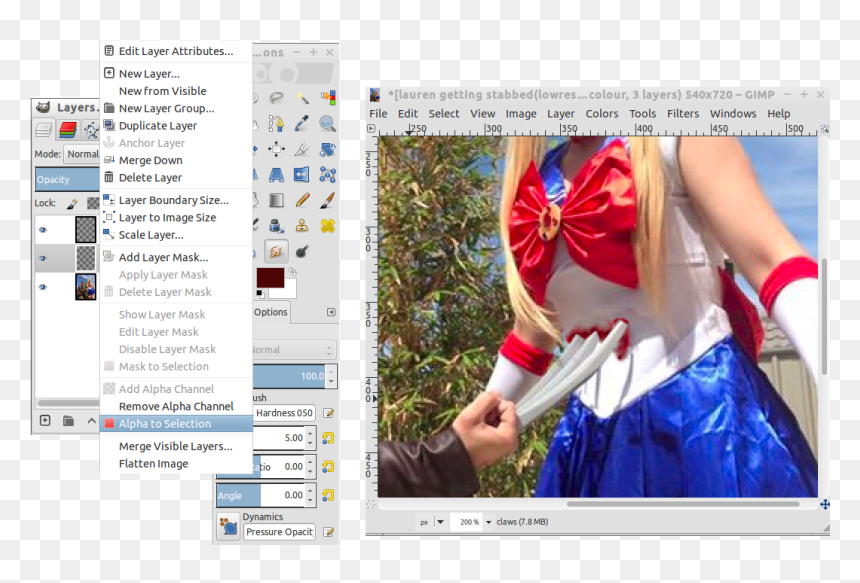This screenshot has width=860, height=583.
Task: Choose Add Layer Mask from context menu
Action: [x=176, y=257]
